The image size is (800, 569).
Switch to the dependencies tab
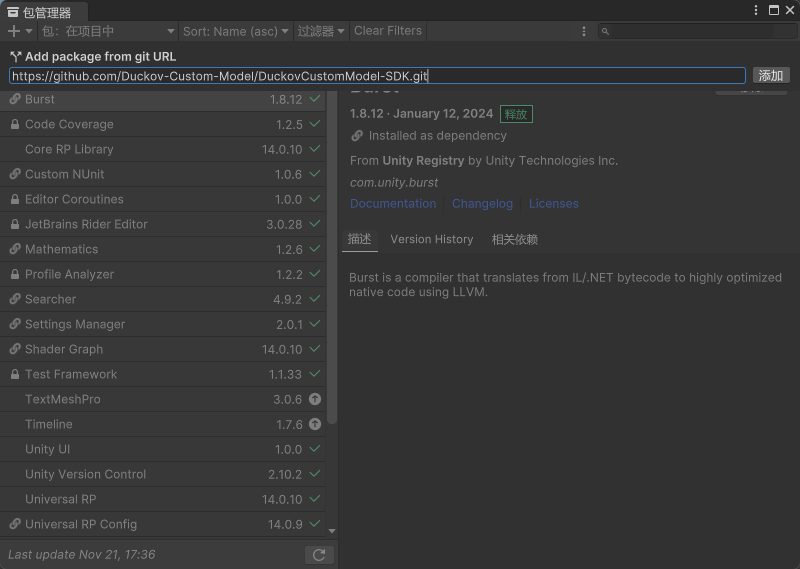point(514,239)
